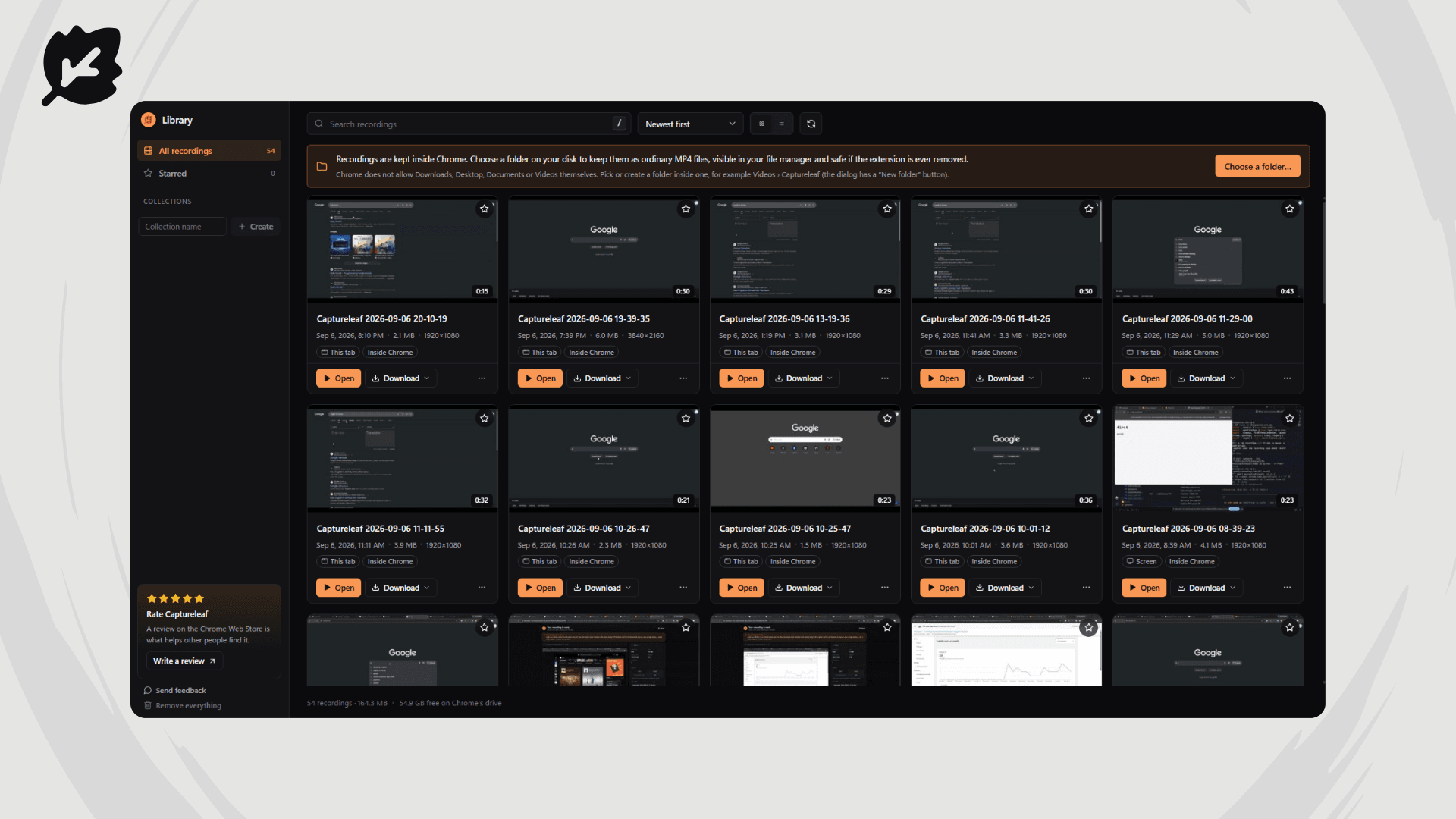
Task: Star the recording Captureleaf 2026-09-06 19-39-35
Action: (686, 209)
